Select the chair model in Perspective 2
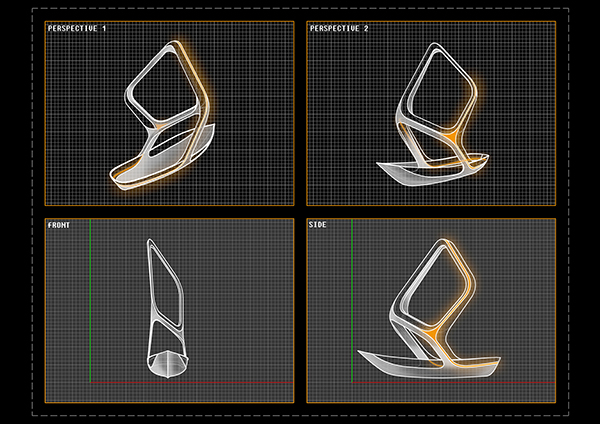The height and width of the screenshot is (424, 600). (433, 114)
